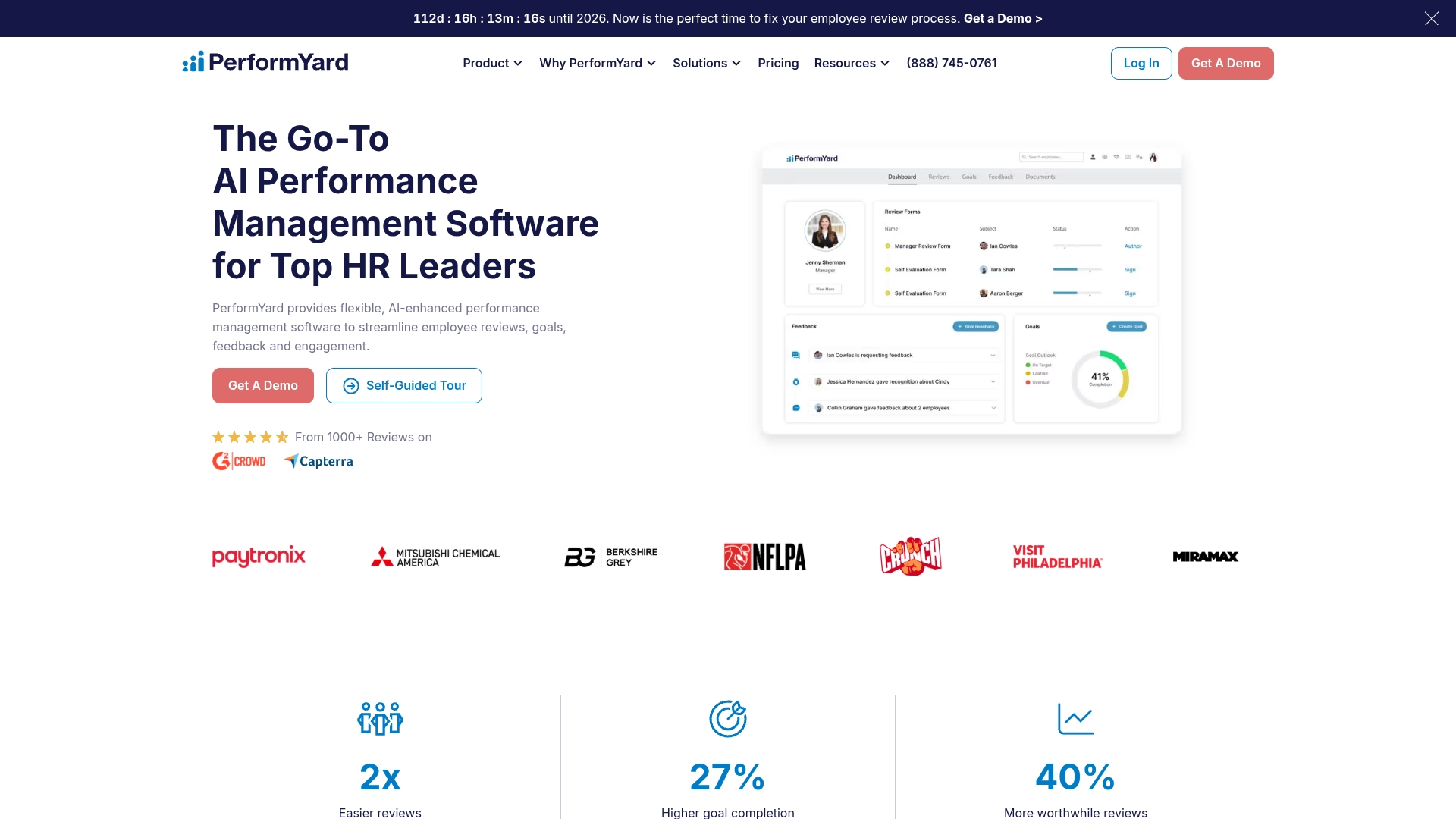Click the Miramax logo

[x=1205, y=557]
